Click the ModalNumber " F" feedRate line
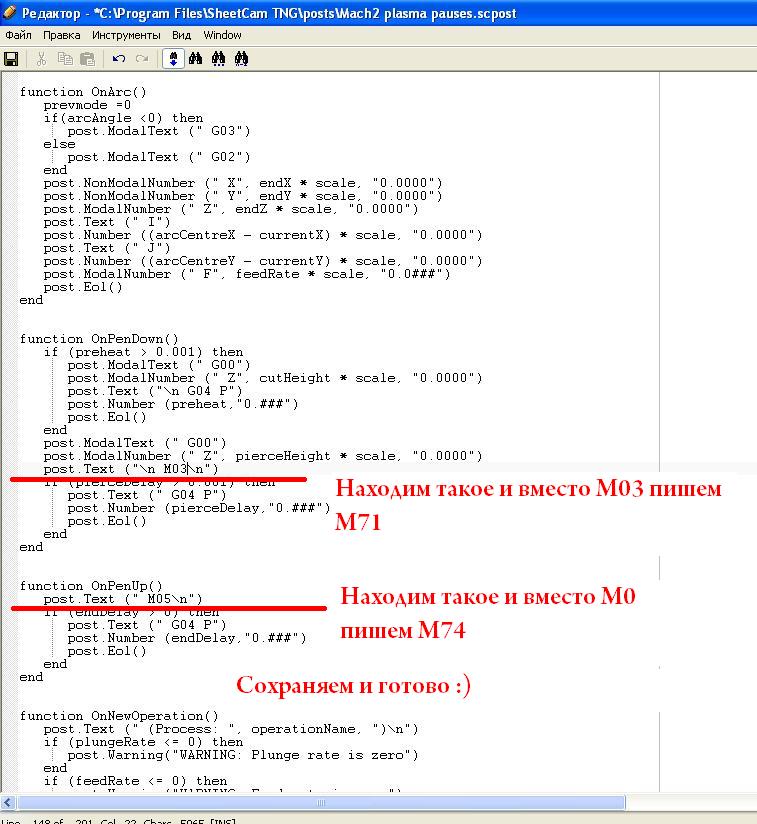 point(247,274)
